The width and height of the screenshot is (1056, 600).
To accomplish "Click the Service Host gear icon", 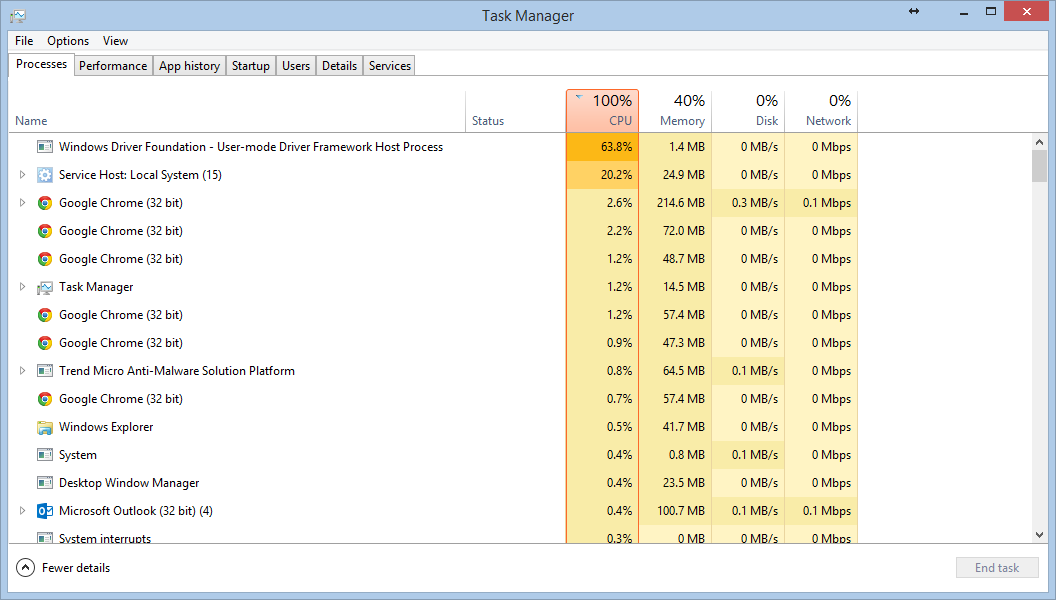I will (45, 175).
